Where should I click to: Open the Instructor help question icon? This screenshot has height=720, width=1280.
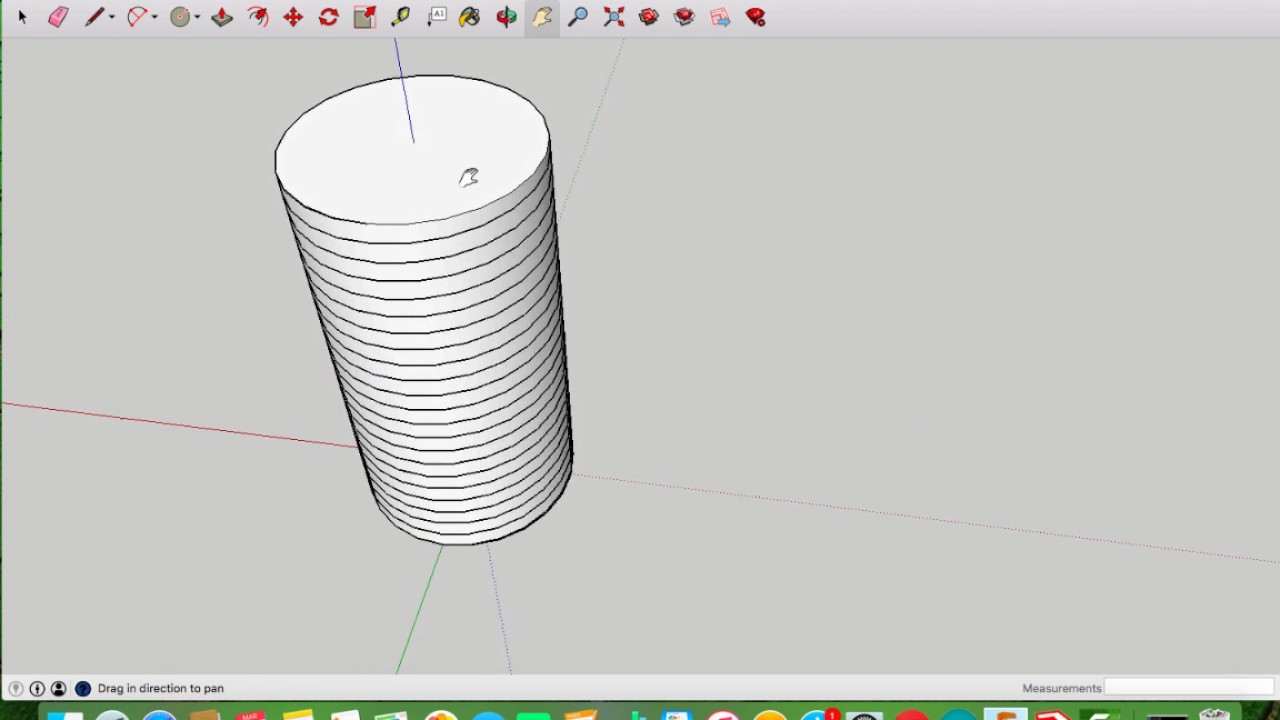(83, 688)
